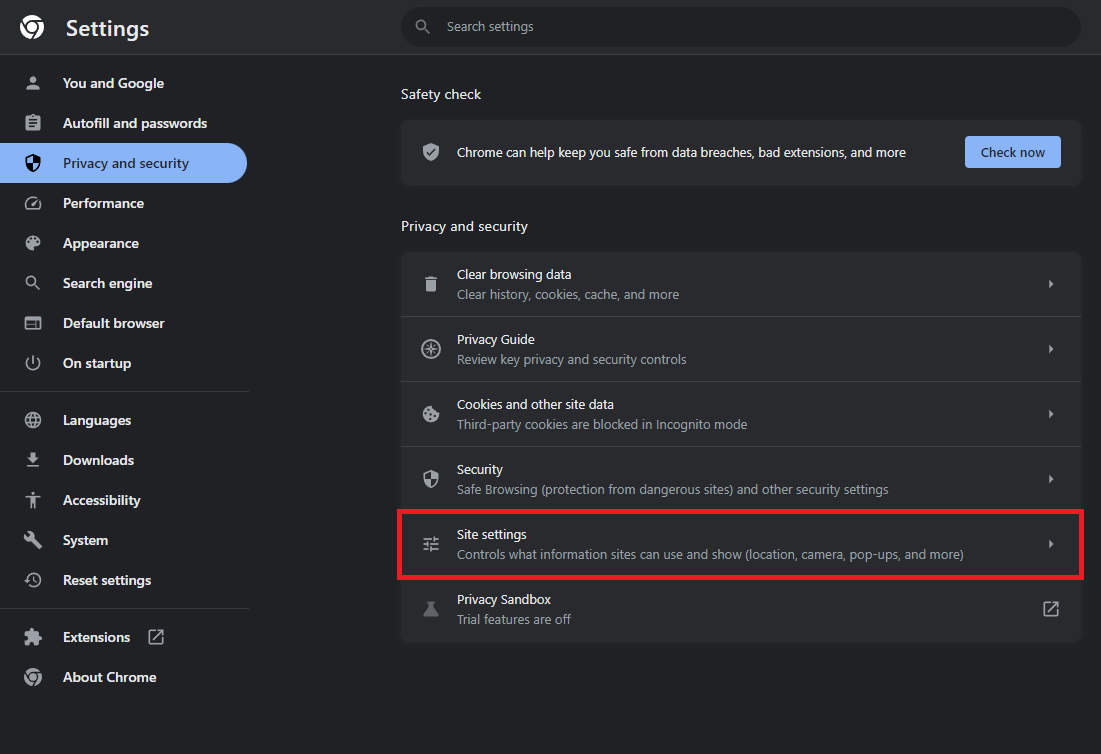The height and width of the screenshot is (754, 1101).
Task: Expand Privacy Guide using its right arrow
Action: 1050,349
